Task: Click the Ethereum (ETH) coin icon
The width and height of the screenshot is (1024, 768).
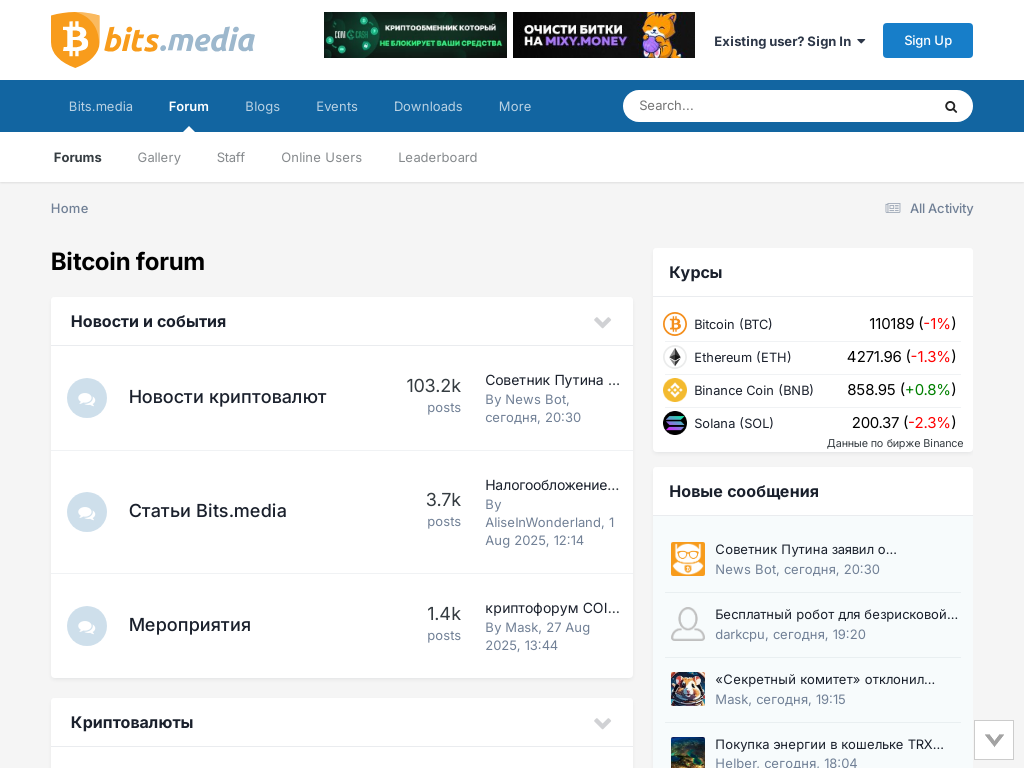Action: pyautogui.click(x=675, y=357)
